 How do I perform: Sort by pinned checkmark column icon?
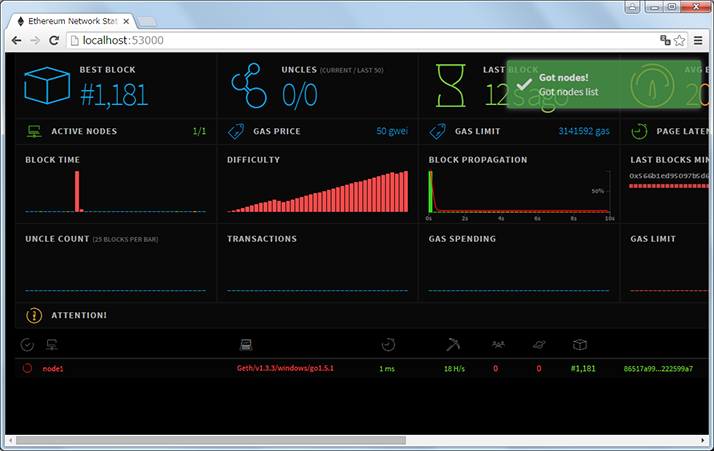(x=27, y=345)
